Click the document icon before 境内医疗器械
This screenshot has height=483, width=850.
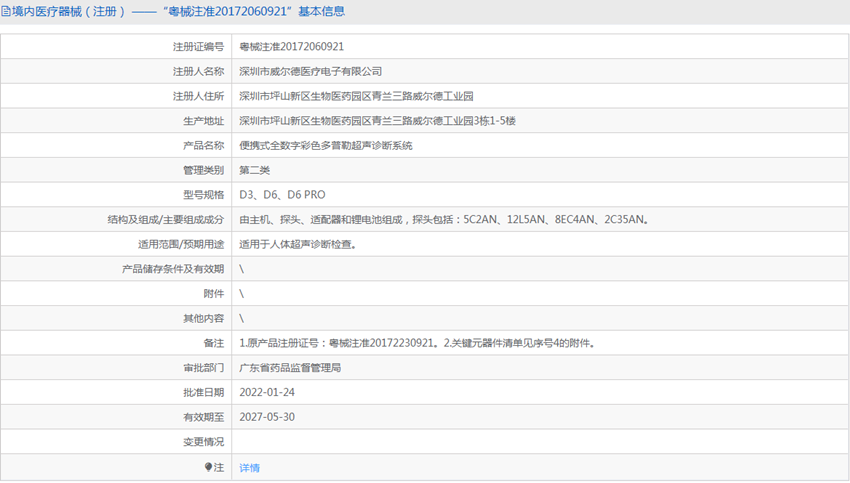tap(6, 11)
